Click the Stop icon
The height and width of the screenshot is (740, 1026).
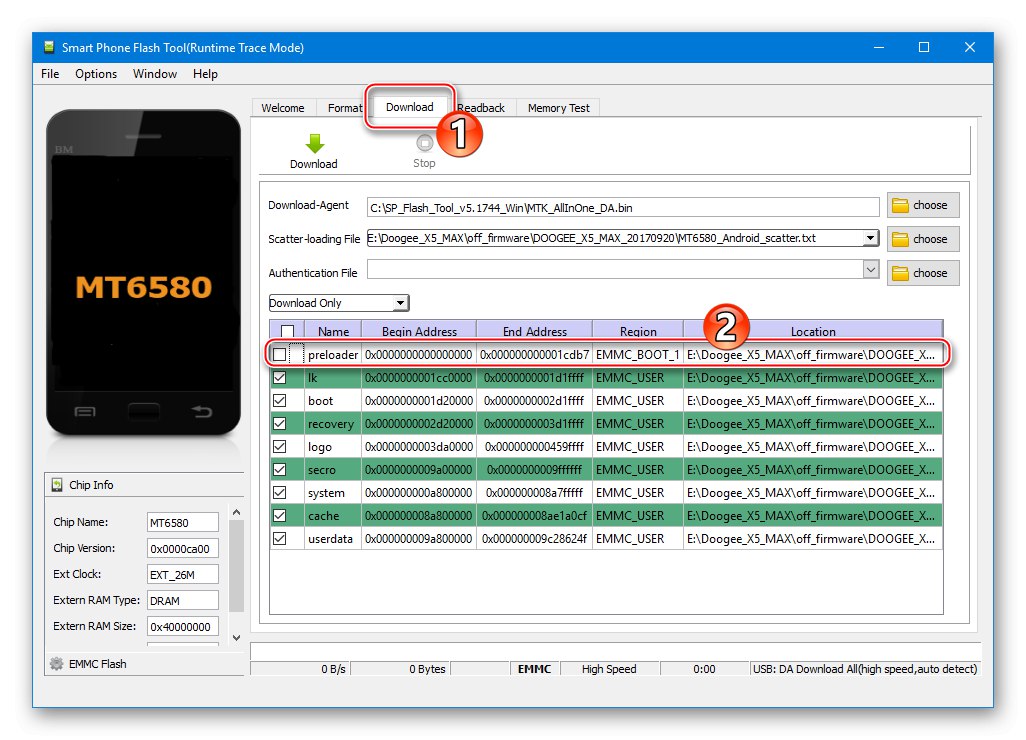(x=423, y=143)
